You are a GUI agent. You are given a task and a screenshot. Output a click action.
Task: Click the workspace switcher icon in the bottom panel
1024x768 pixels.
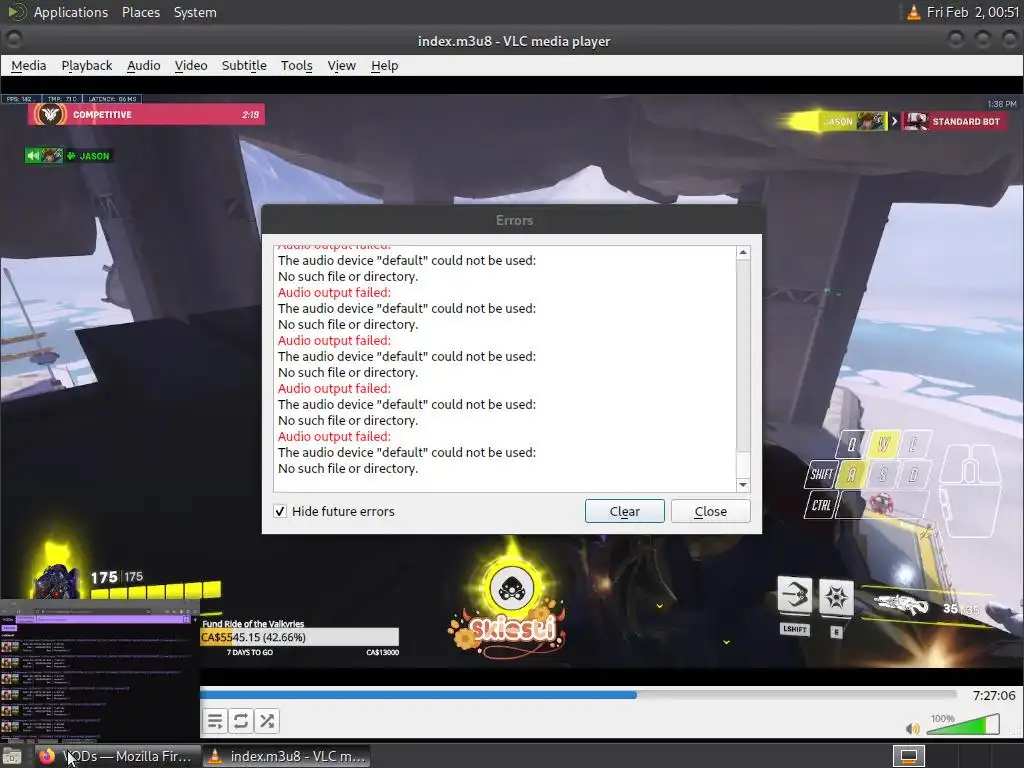(908, 756)
